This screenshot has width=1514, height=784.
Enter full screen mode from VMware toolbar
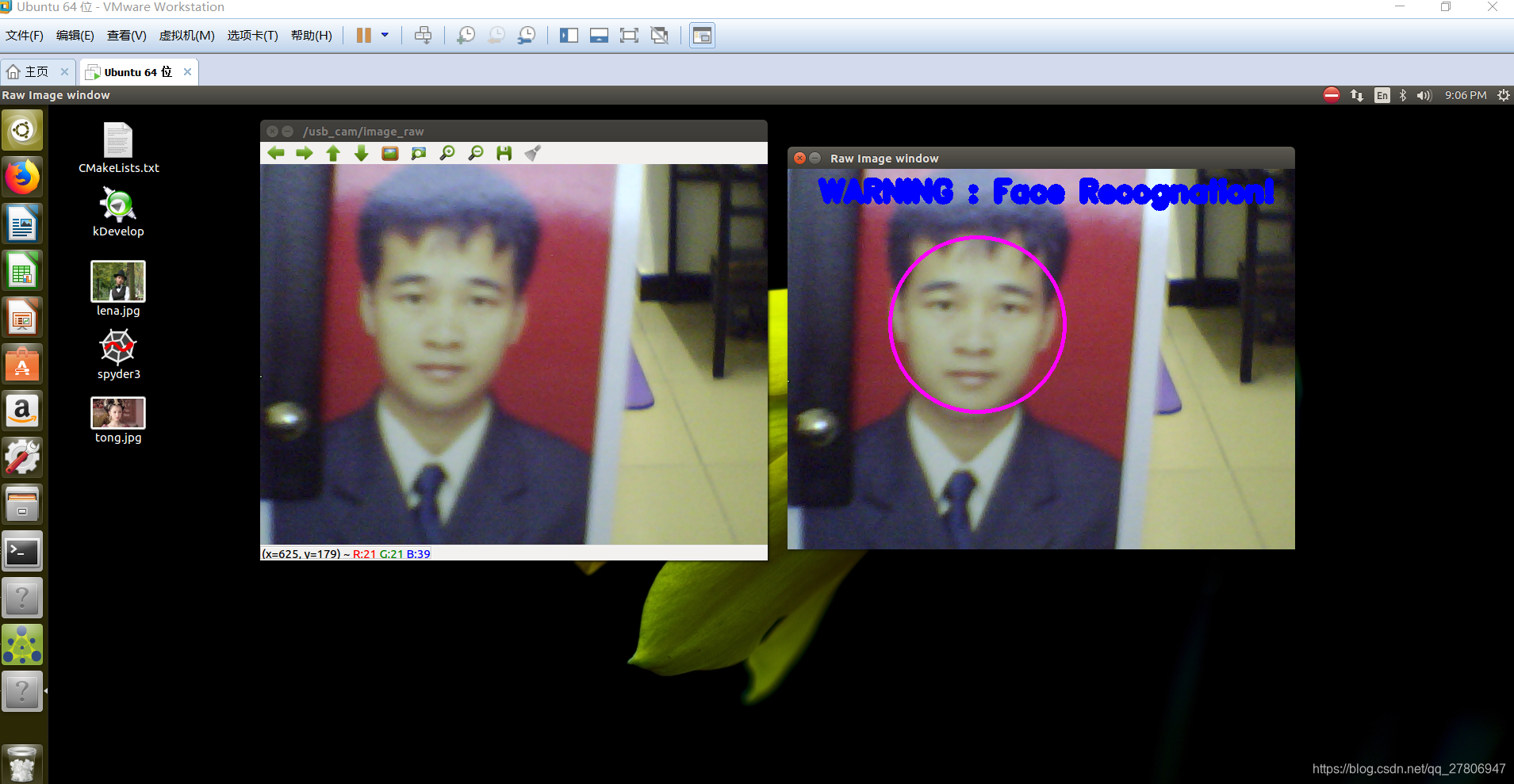point(629,35)
